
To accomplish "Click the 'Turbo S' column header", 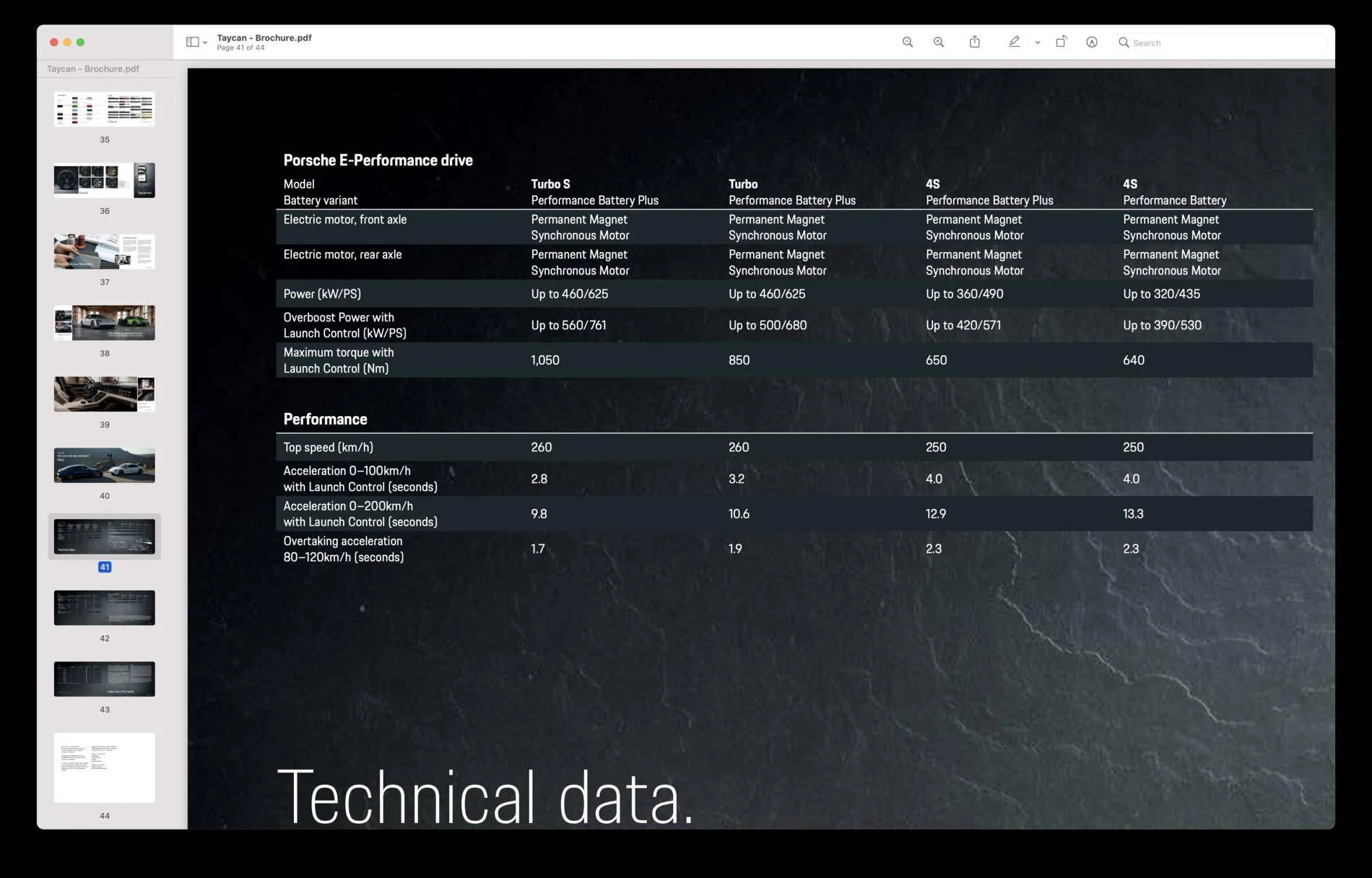I will [x=550, y=184].
